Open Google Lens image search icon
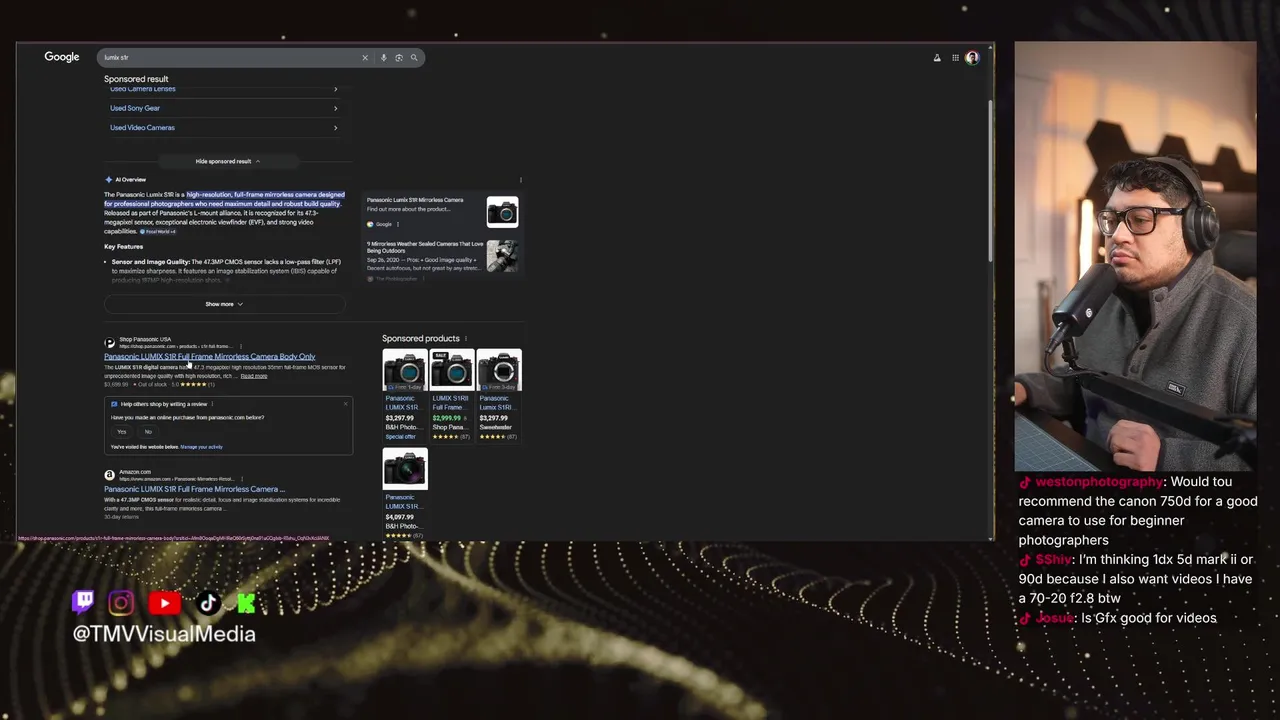The image size is (1280, 720). [398, 58]
